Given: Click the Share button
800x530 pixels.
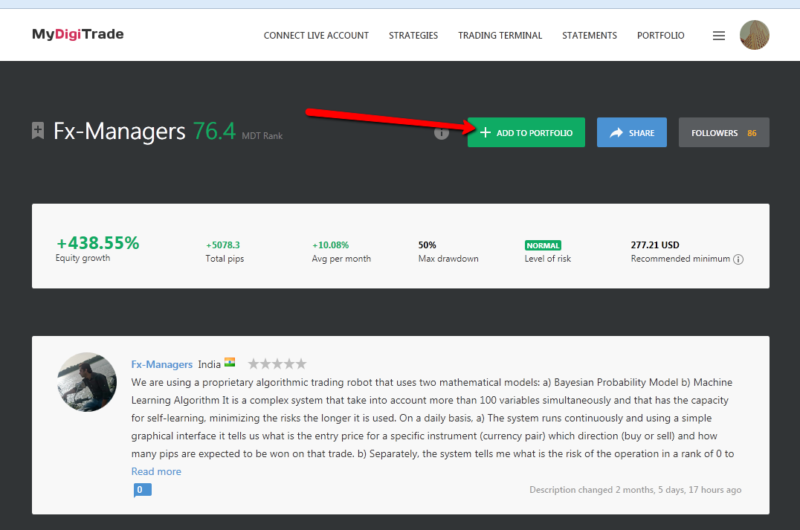Looking at the screenshot, I should point(632,133).
